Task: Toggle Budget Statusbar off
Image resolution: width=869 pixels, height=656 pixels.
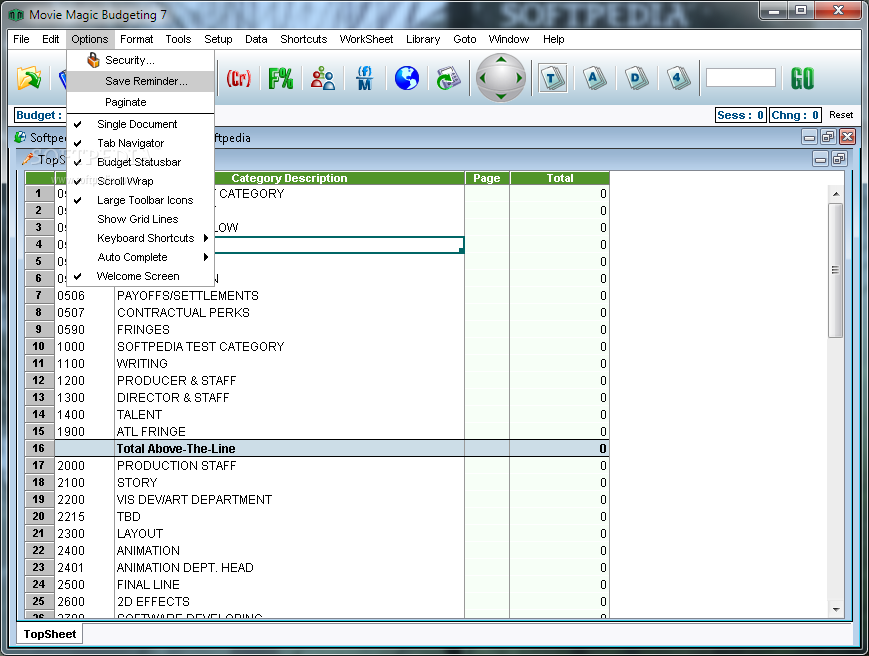Action: [x=140, y=162]
